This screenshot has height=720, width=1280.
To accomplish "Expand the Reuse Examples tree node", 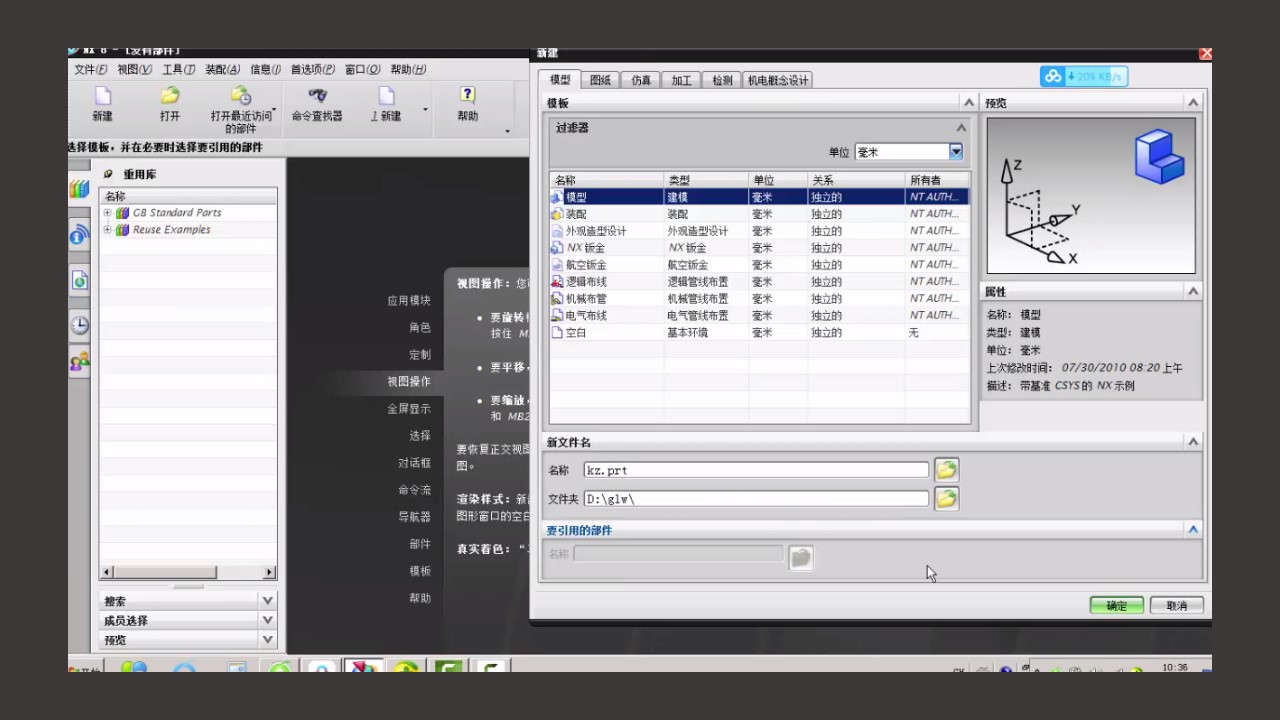I will click(x=108, y=230).
